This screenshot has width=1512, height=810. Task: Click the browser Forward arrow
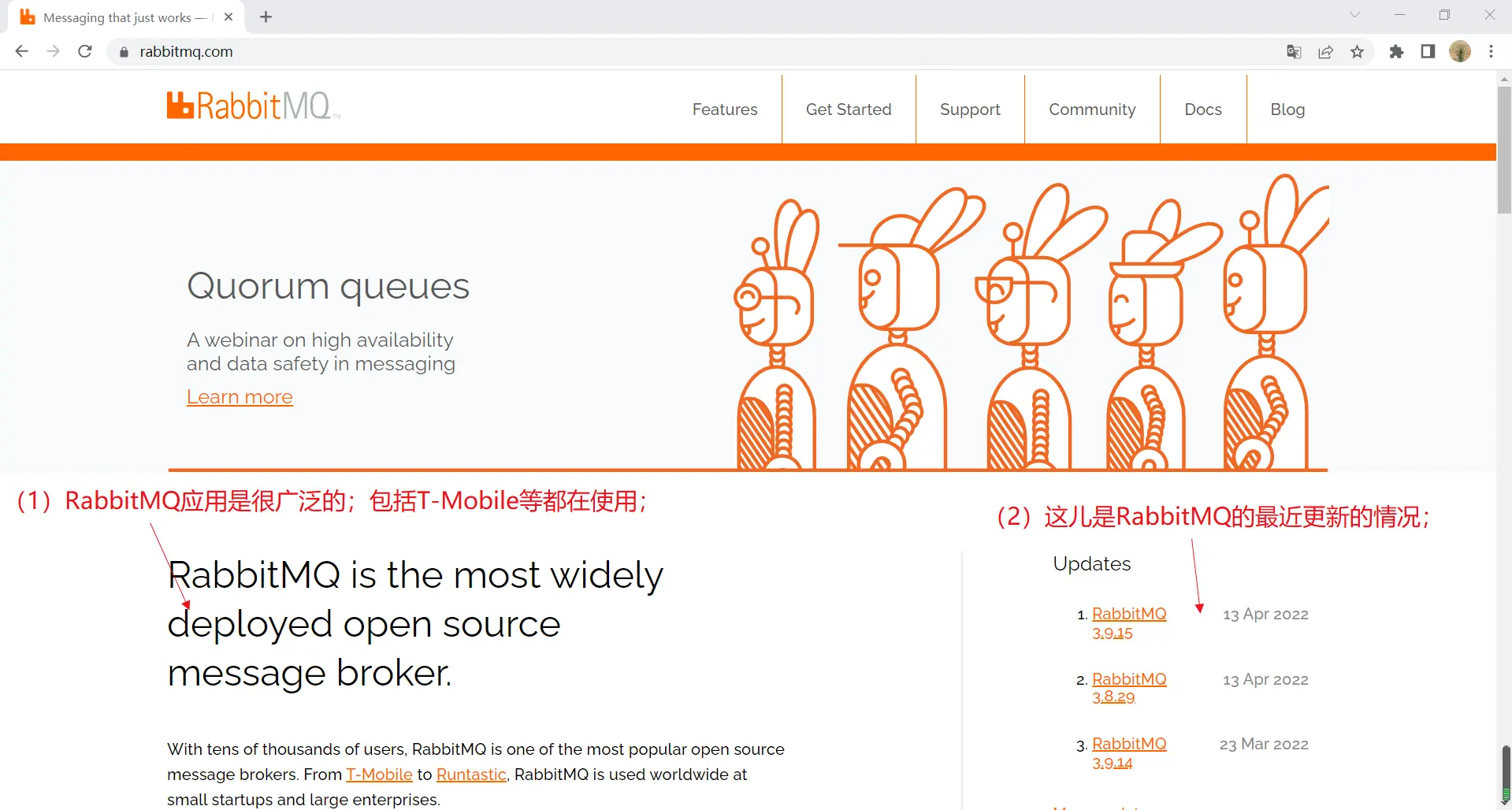point(54,51)
